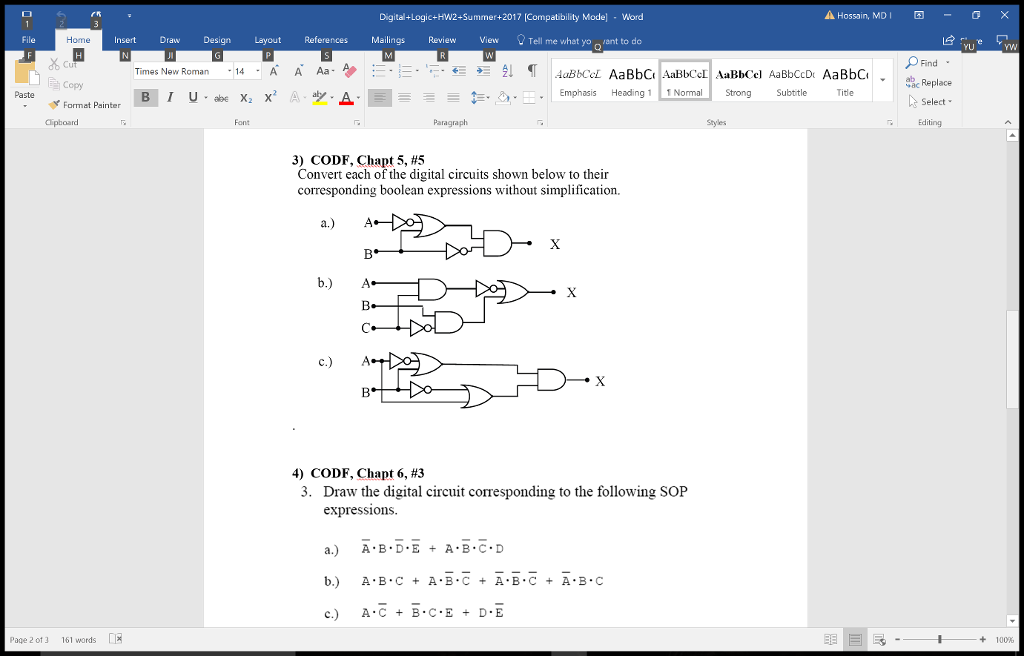This screenshot has width=1024, height=656.
Task: Increase paragraph indent
Action: [483, 71]
